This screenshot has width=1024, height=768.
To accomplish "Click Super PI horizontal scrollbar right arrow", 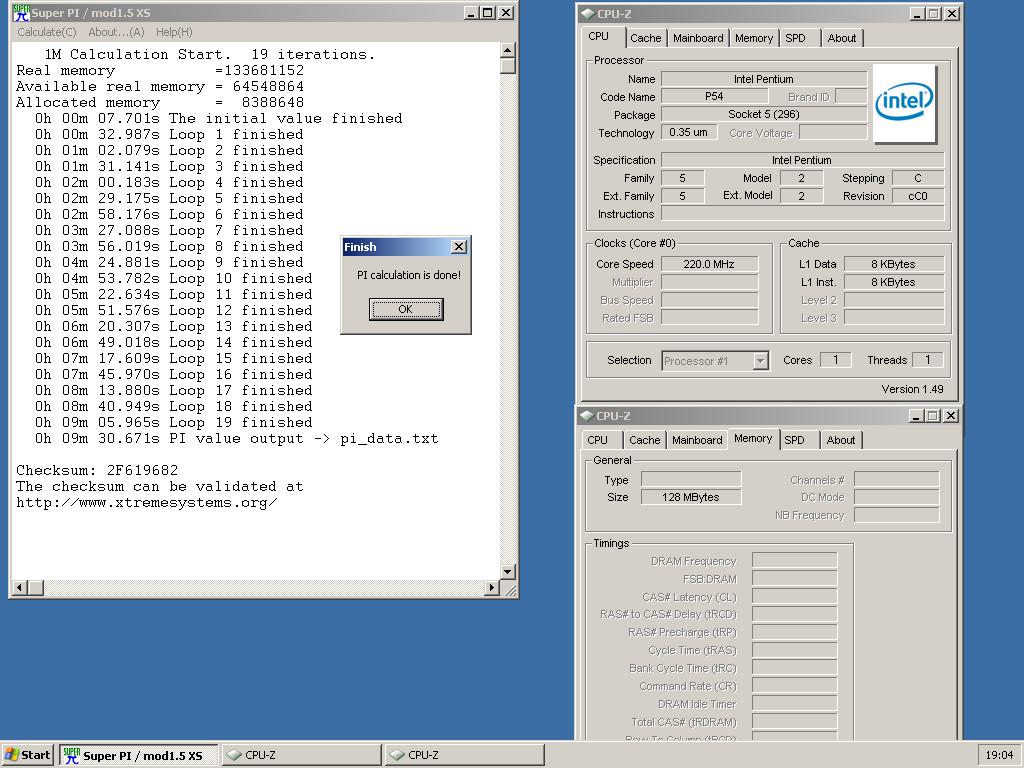I will (492, 588).
